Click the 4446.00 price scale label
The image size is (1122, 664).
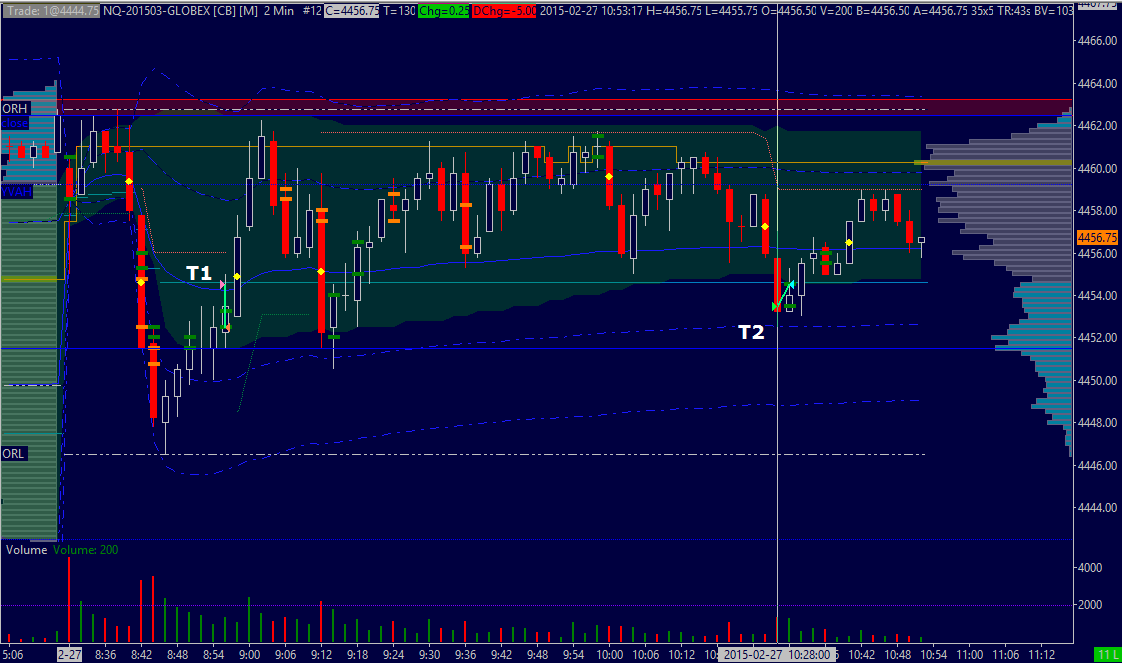(1098, 466)
